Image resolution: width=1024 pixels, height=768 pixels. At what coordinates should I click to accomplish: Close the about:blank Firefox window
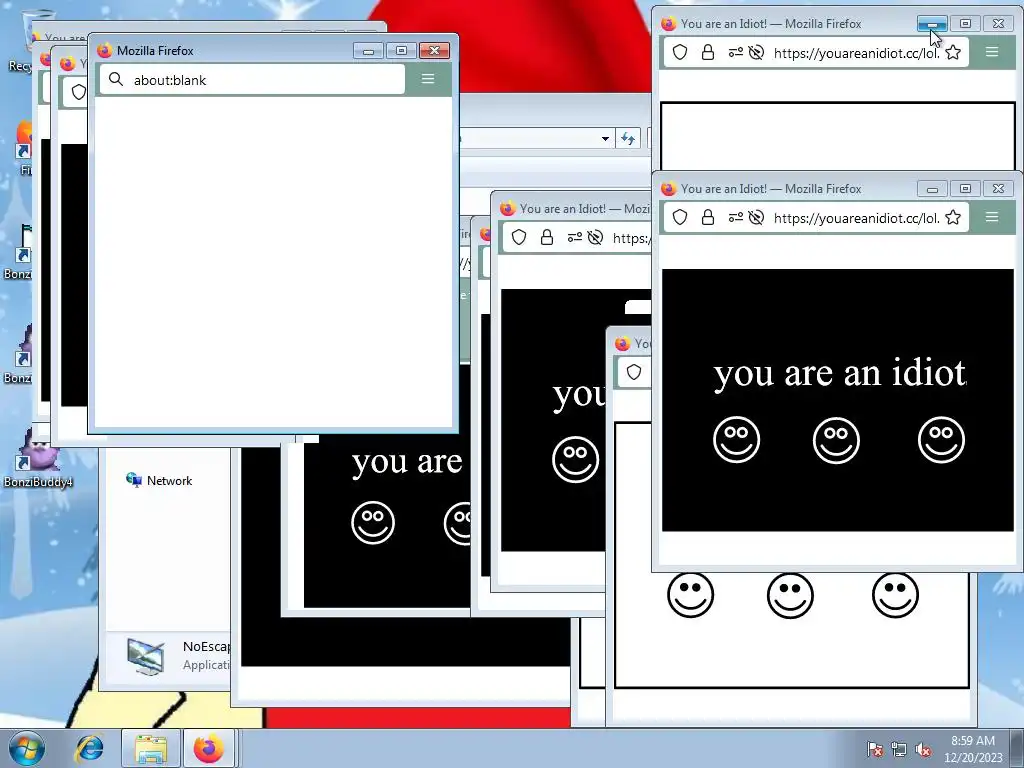pyautogui.click(x=434, y=51)
